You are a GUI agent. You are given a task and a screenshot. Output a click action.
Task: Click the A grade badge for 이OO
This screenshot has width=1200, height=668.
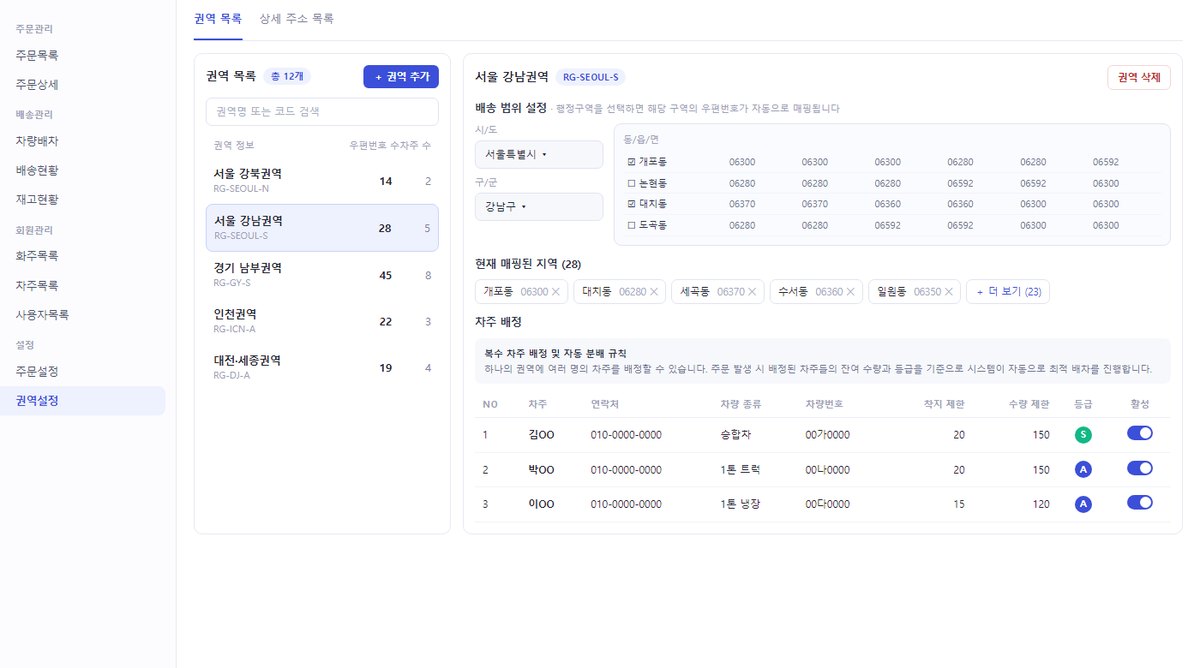click(1083, 504)
